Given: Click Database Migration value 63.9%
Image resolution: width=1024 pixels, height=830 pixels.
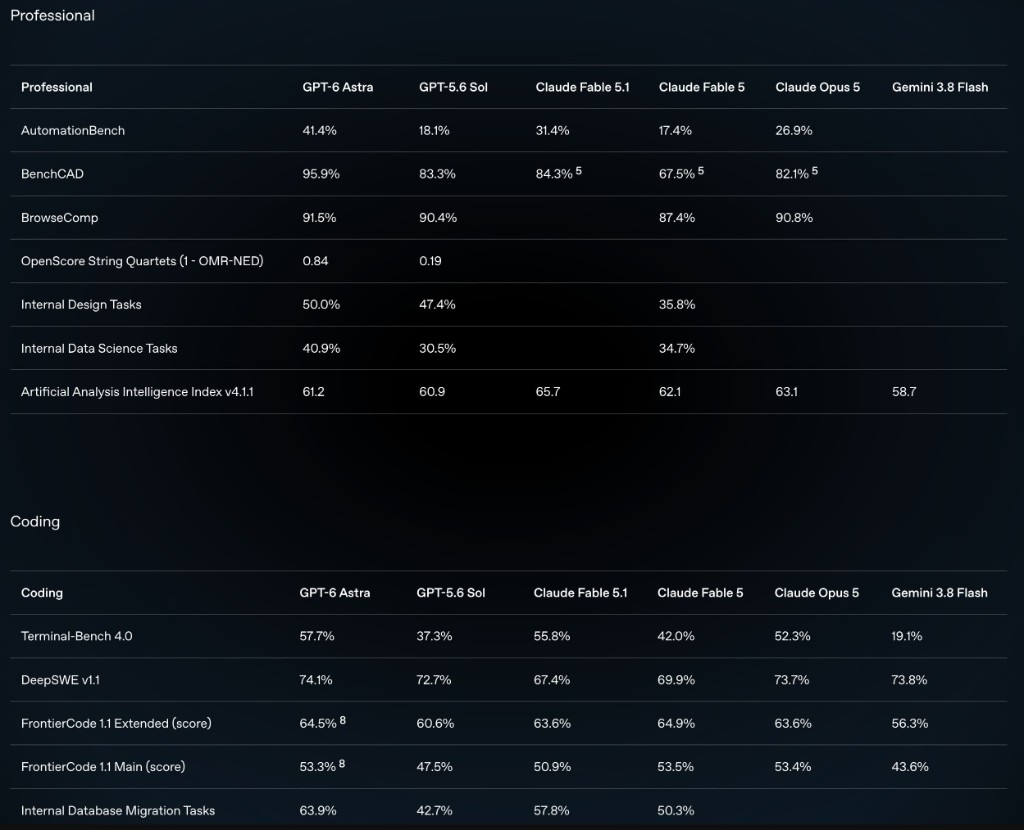Looking at the screenshot, I should 318,810.
